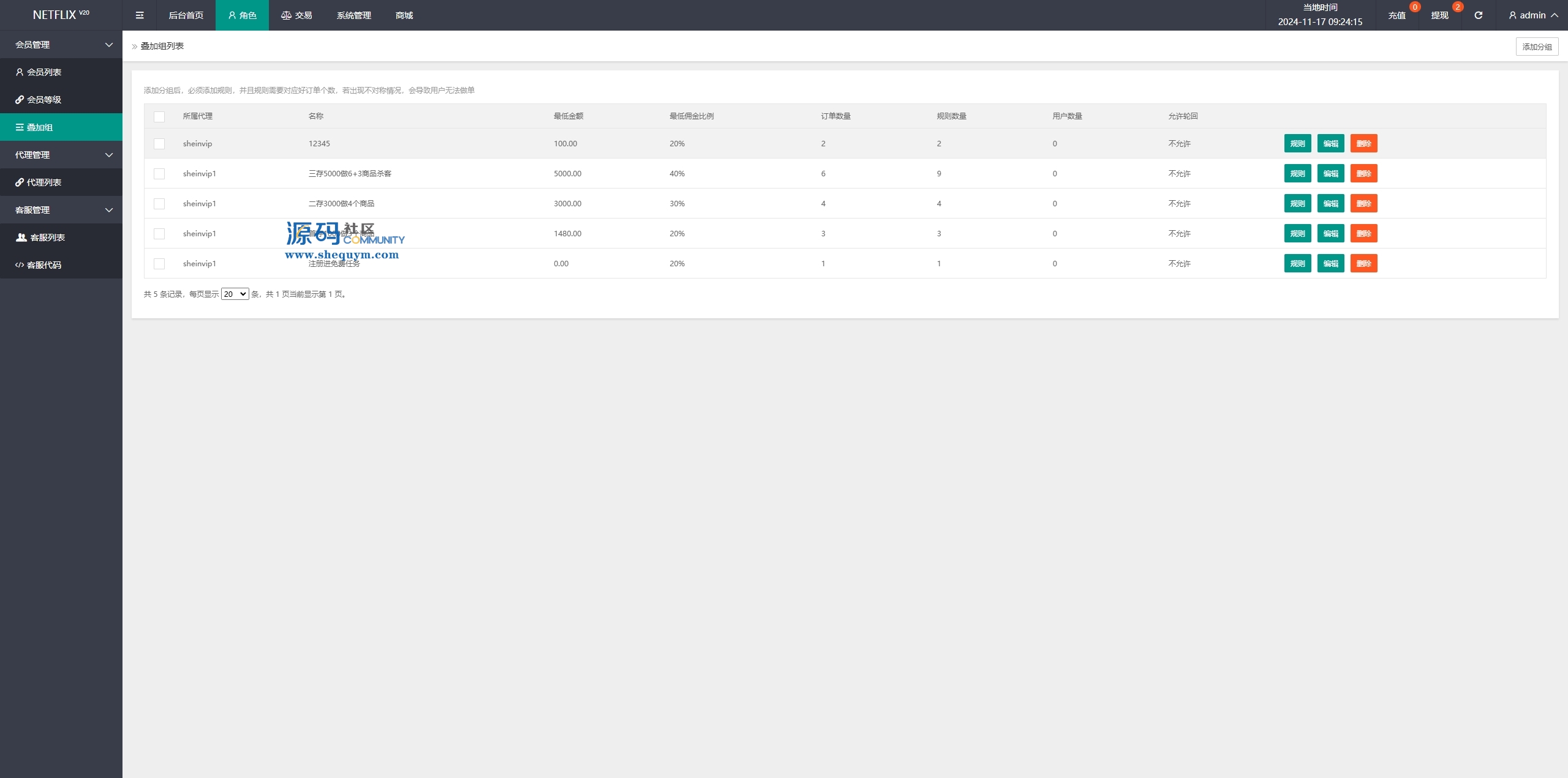The width and height of the screenshot is (1568, 778).
Task: Check the checkbox for 二存3000做4个商品 row
Action: point(159,204)
